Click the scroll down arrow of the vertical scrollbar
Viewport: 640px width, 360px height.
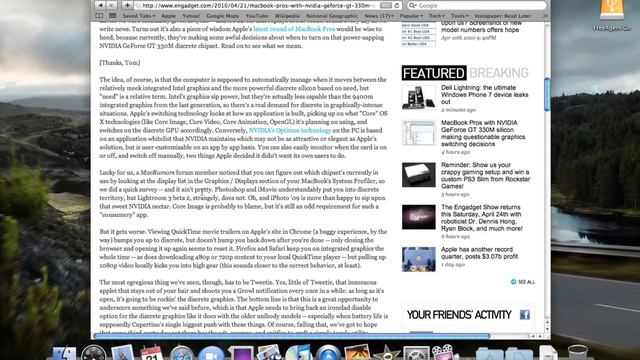pos(547,329)
